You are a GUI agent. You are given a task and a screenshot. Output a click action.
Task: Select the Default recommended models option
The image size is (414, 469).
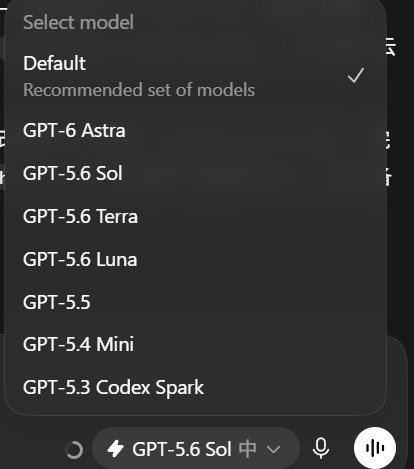[195, 76]
